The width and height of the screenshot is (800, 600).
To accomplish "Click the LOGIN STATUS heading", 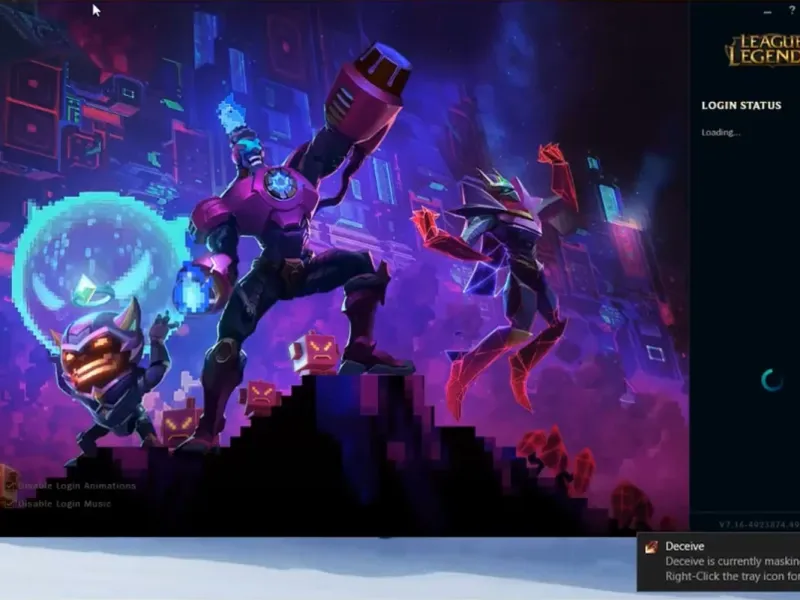I will point(741,106).
